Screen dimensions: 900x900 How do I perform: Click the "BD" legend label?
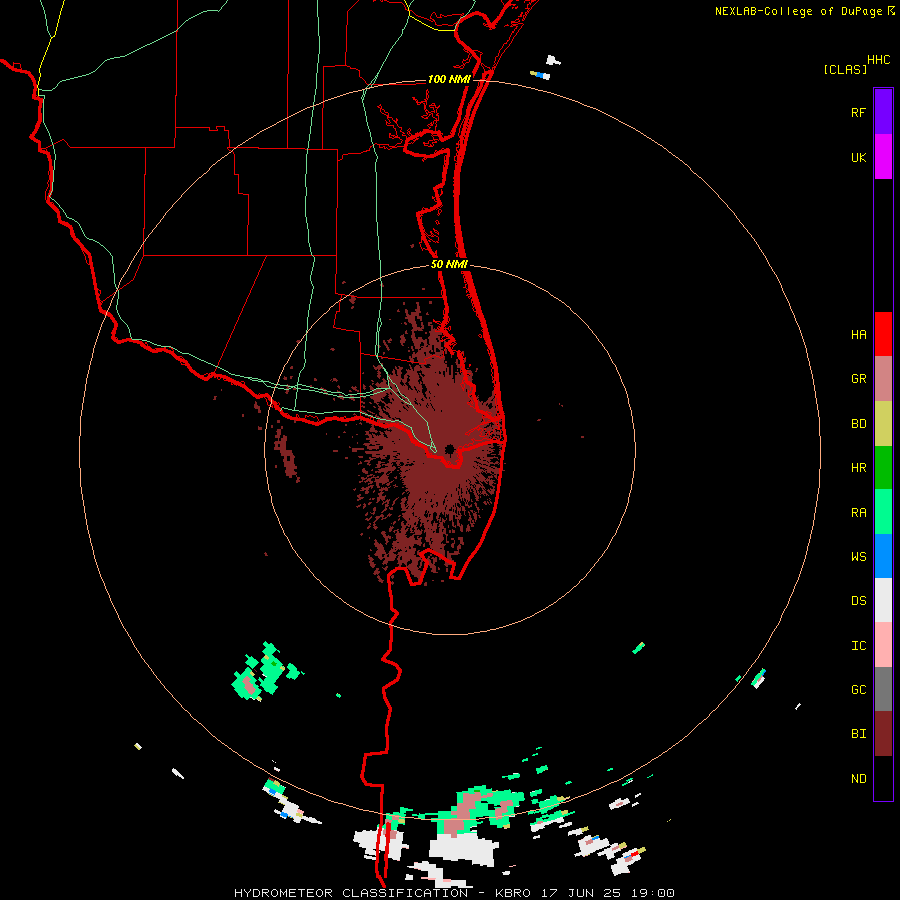point(858,424)
